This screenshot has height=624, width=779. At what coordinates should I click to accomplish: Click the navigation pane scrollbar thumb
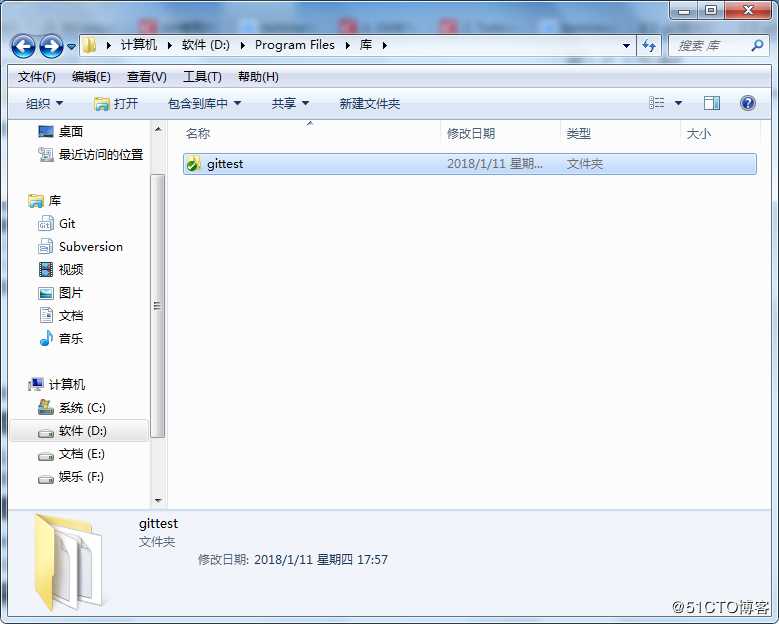[157, 306]
